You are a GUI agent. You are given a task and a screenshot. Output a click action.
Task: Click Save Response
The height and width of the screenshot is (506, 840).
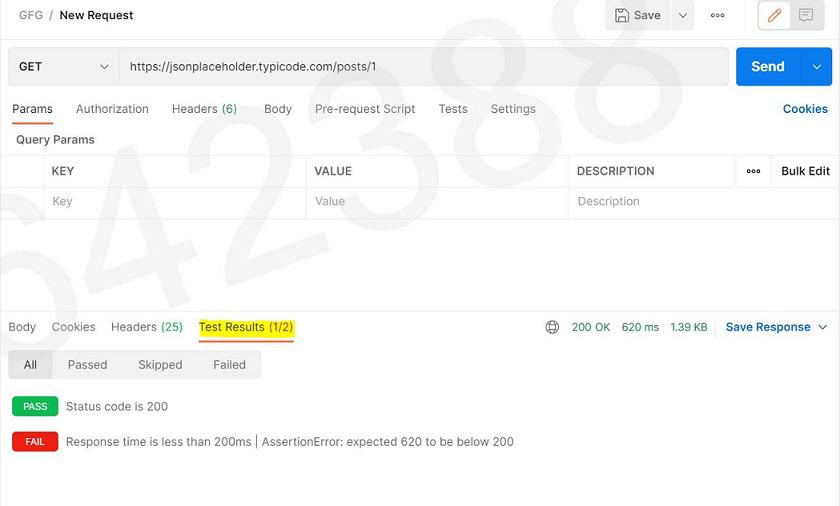tap(768, 327)
